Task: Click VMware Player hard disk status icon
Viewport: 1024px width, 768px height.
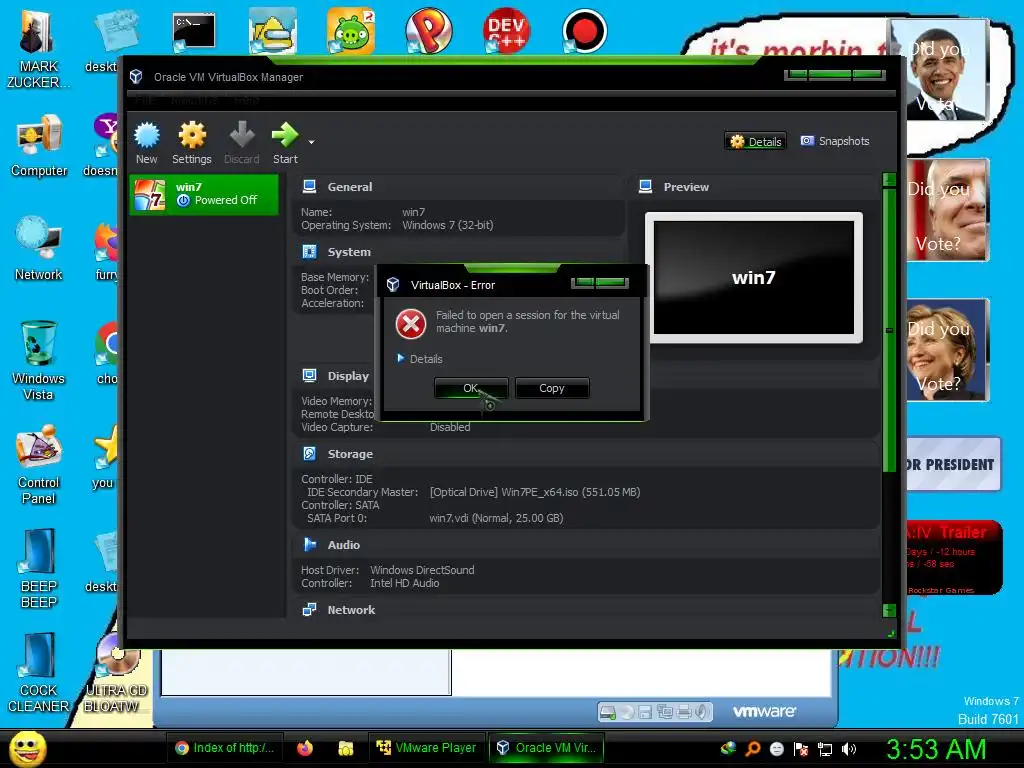Action: 607,712
